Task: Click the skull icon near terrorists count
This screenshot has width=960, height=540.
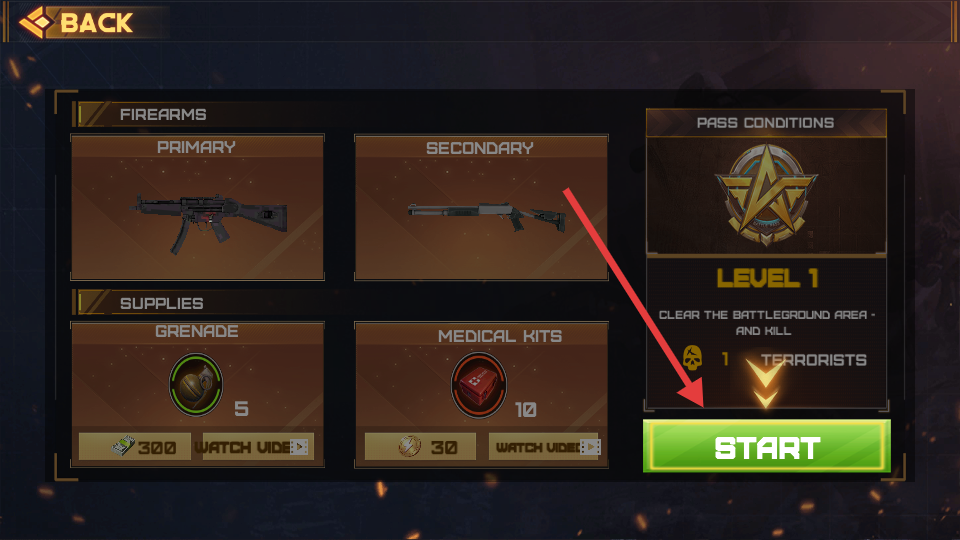Action: [692, 358]
